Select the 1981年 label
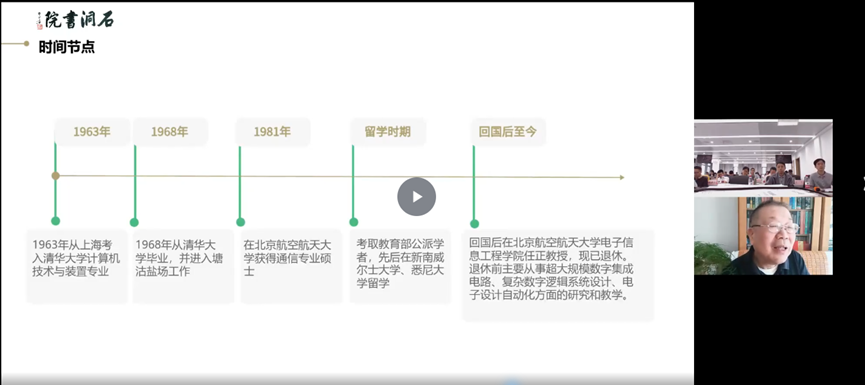Screen dimensions: 865x385 point(273,132)
